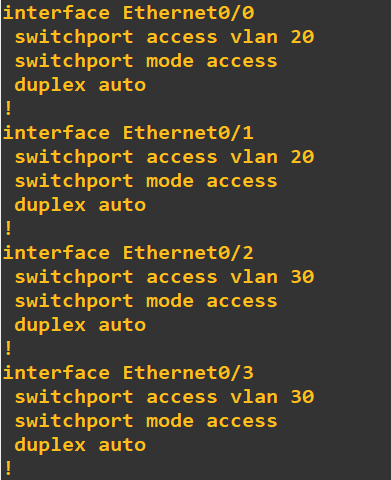Click 'switchport mode access' under Ethernet0/0
This screenshot has width=391, height=480.
[146, 61]
